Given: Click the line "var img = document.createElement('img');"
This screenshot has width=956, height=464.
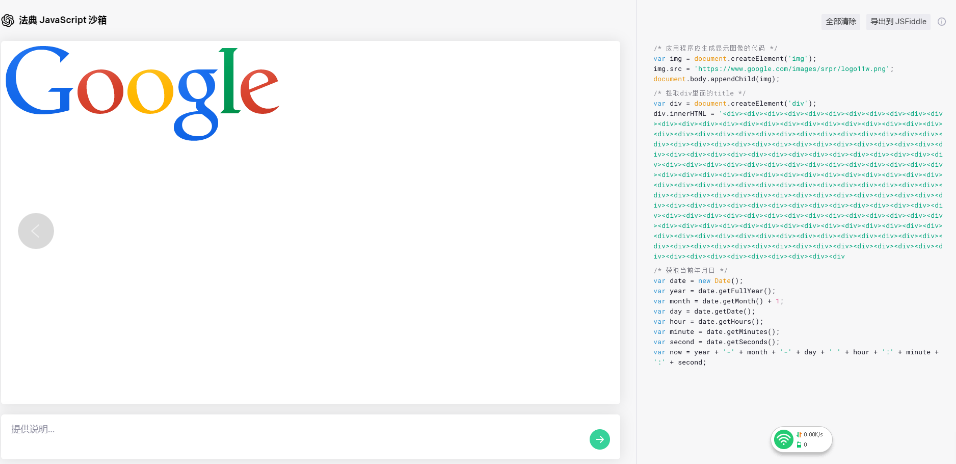Looking at the screenshot, I should [x=735, y=59].
